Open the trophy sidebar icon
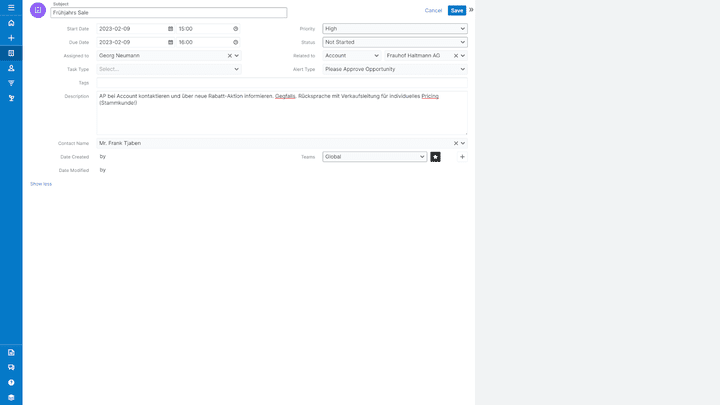Viewport: 720px width, 405px height. (x=11, y=98)
